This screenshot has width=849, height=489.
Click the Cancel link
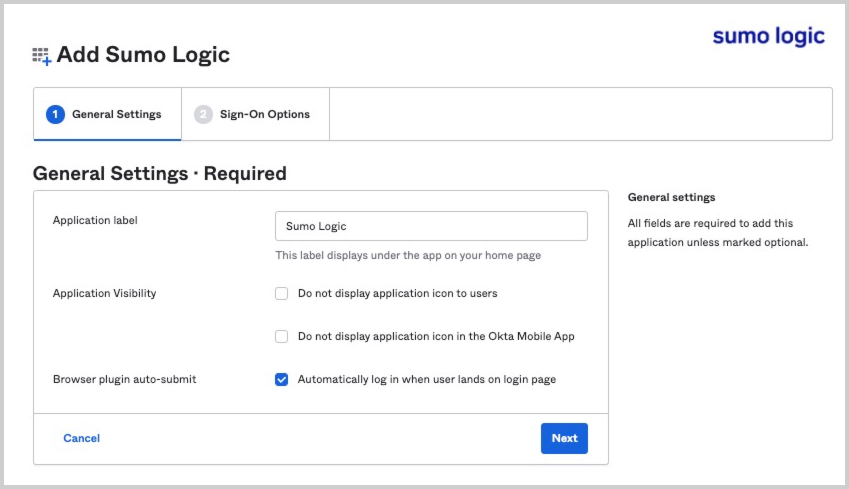[x=81, y=438]
